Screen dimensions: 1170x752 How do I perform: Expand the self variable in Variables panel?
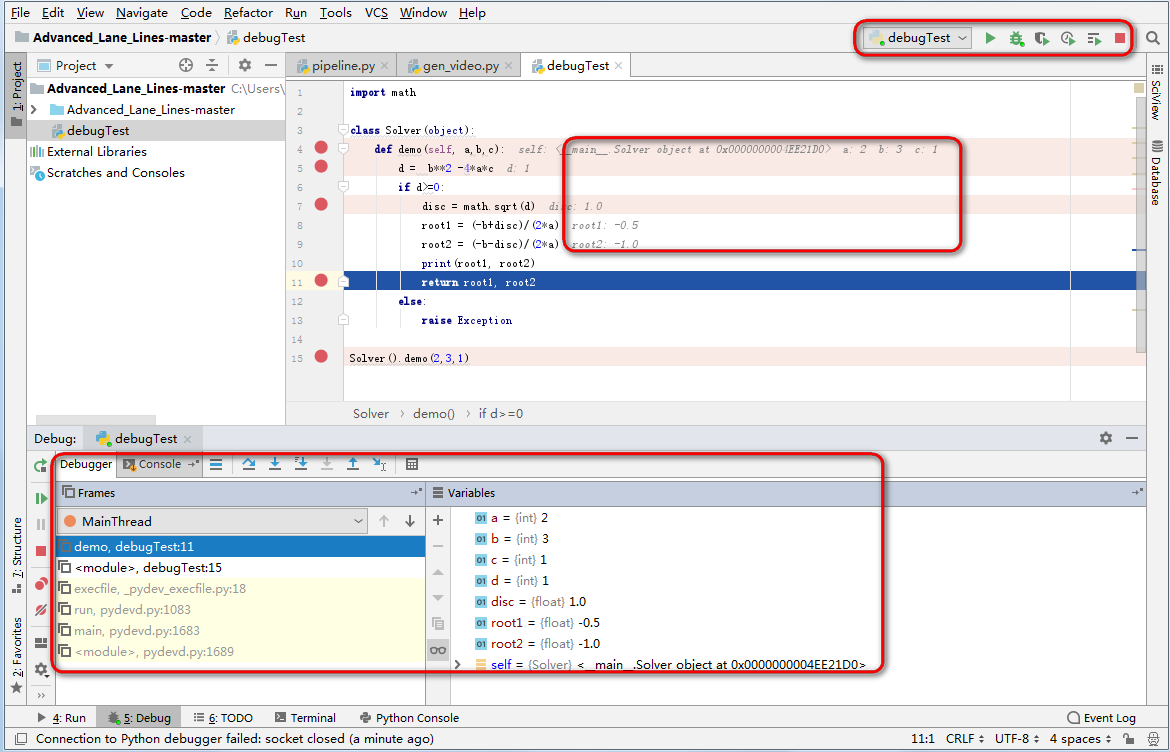(457, 664)
